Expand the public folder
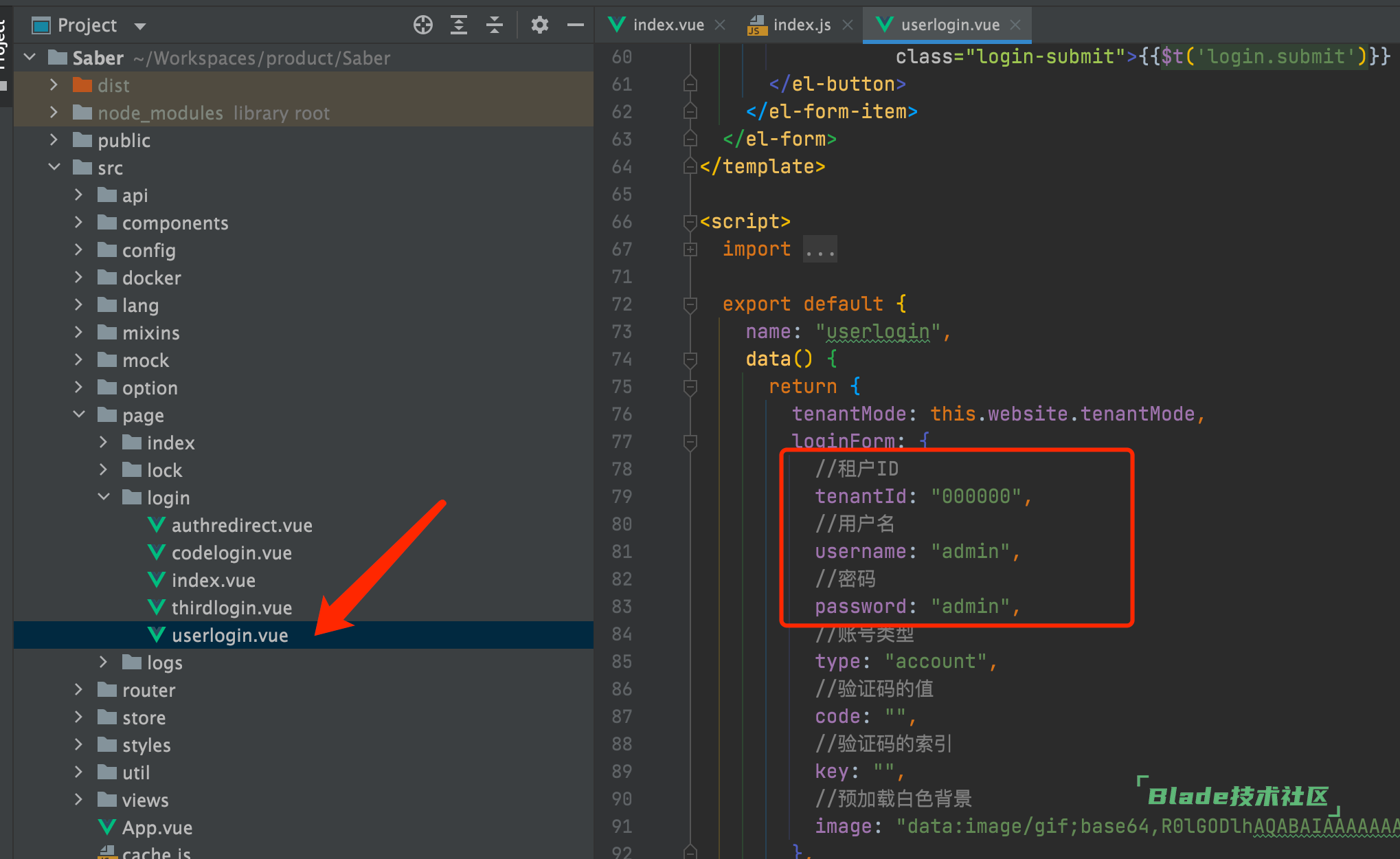This screenshot has width=1400, height=859. (x=54, y=140)
